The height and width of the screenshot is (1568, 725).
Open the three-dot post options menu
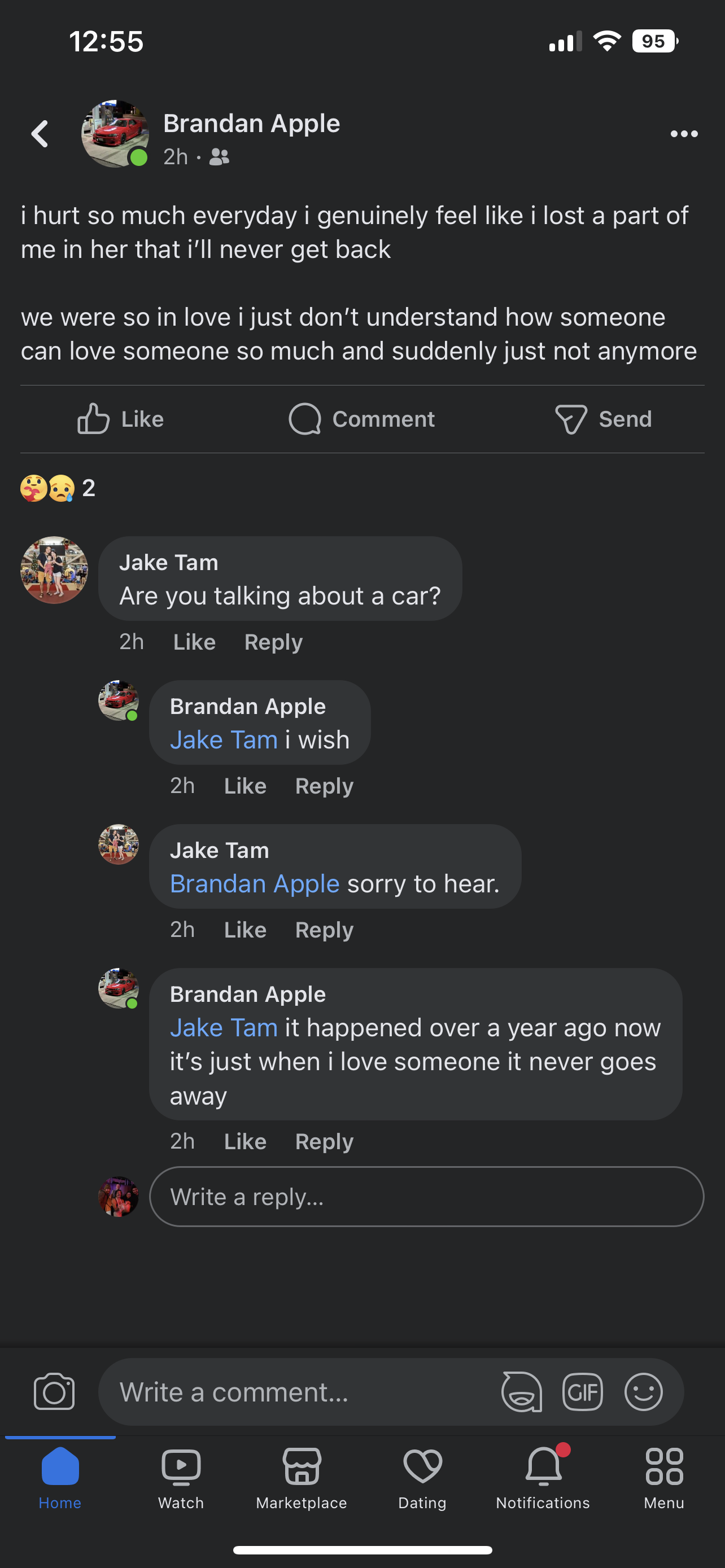point(684,134)
